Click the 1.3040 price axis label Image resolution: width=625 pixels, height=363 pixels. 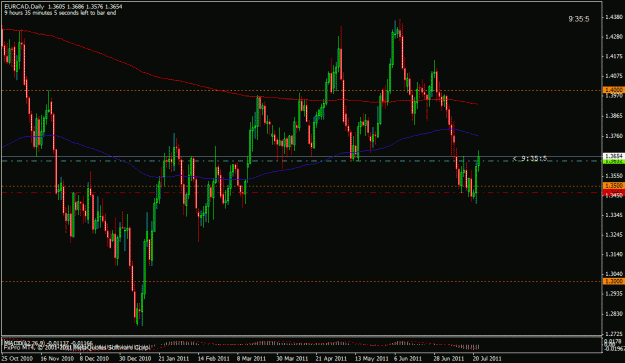(x=614, y=274)
